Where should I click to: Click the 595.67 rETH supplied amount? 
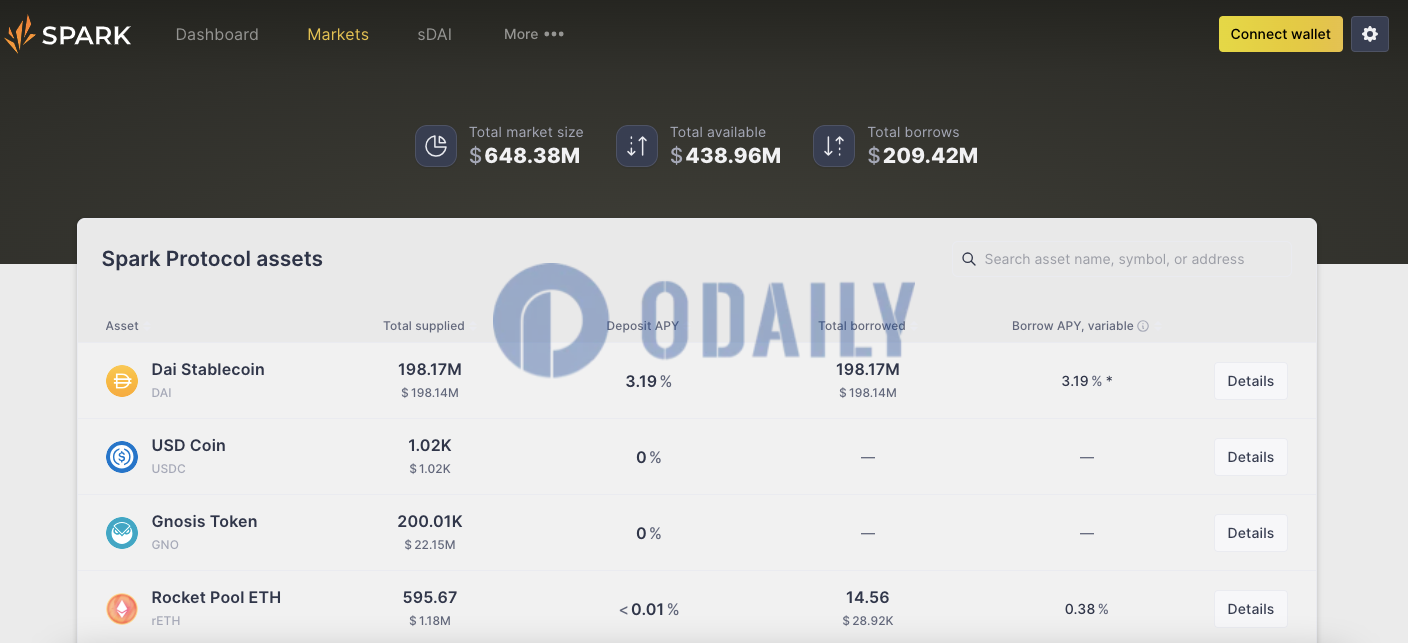tap(430, 597)
